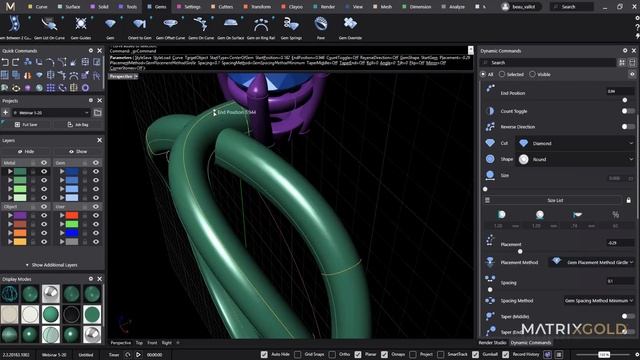This screenshot has height=360, width=640.
Task: Select the All radio button
Action: click(x=483, y=74)
